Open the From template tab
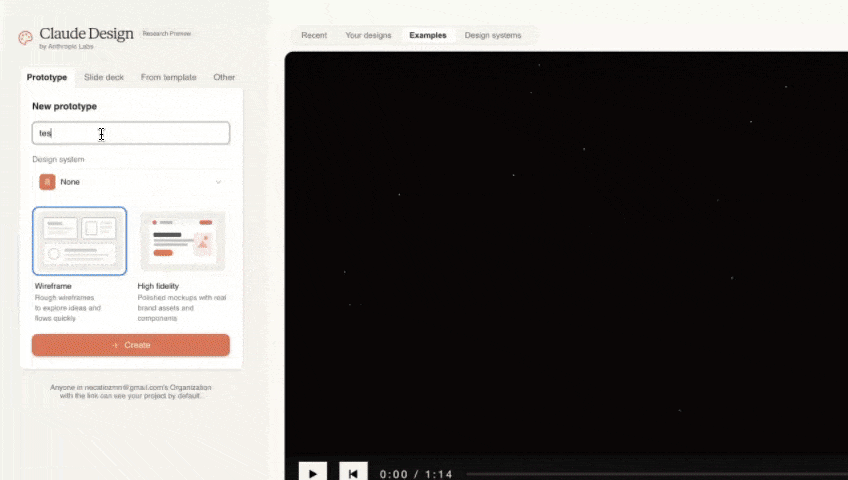 168,77
